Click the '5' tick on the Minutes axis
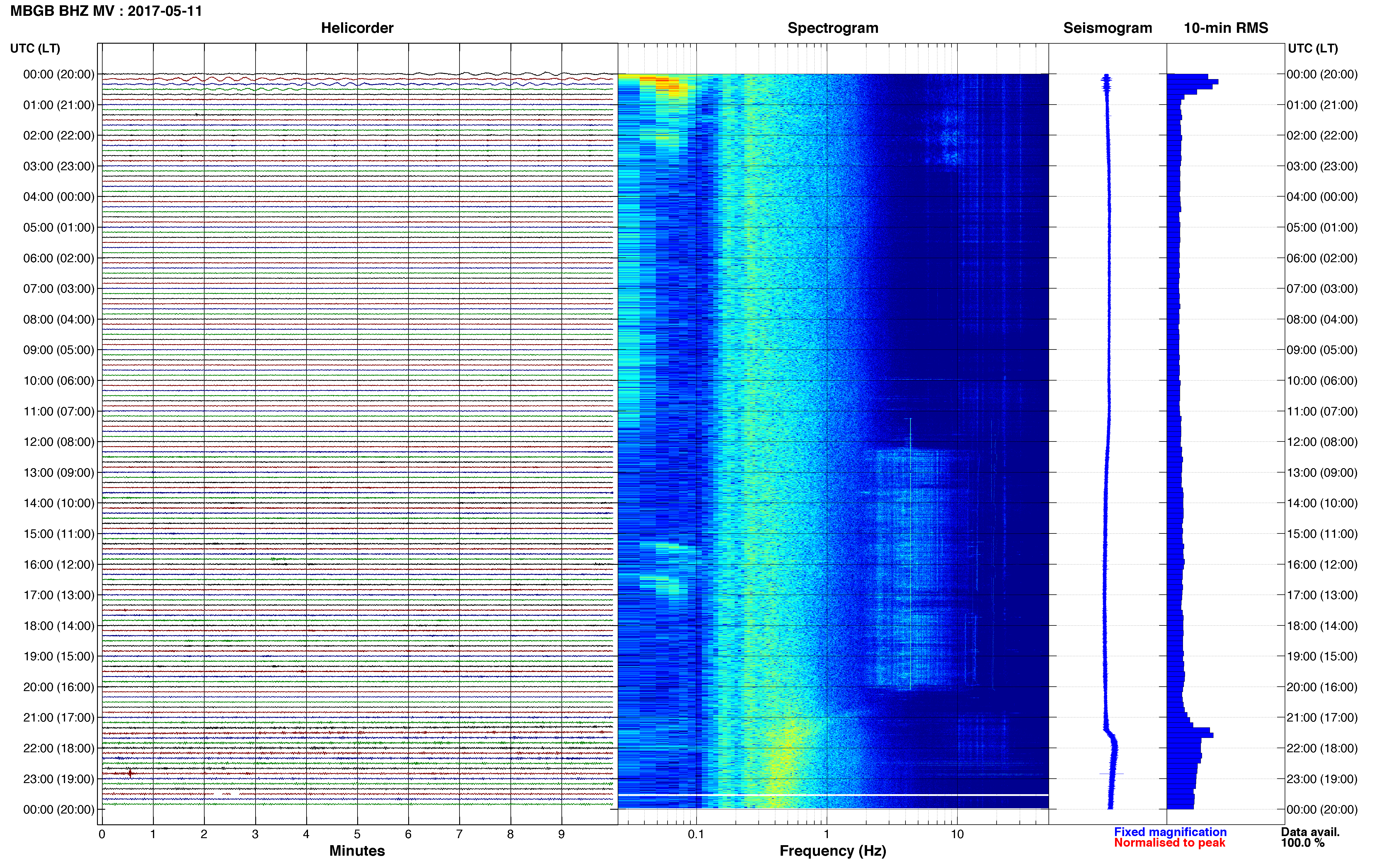 pyautogui.click(x=357, y=835)
